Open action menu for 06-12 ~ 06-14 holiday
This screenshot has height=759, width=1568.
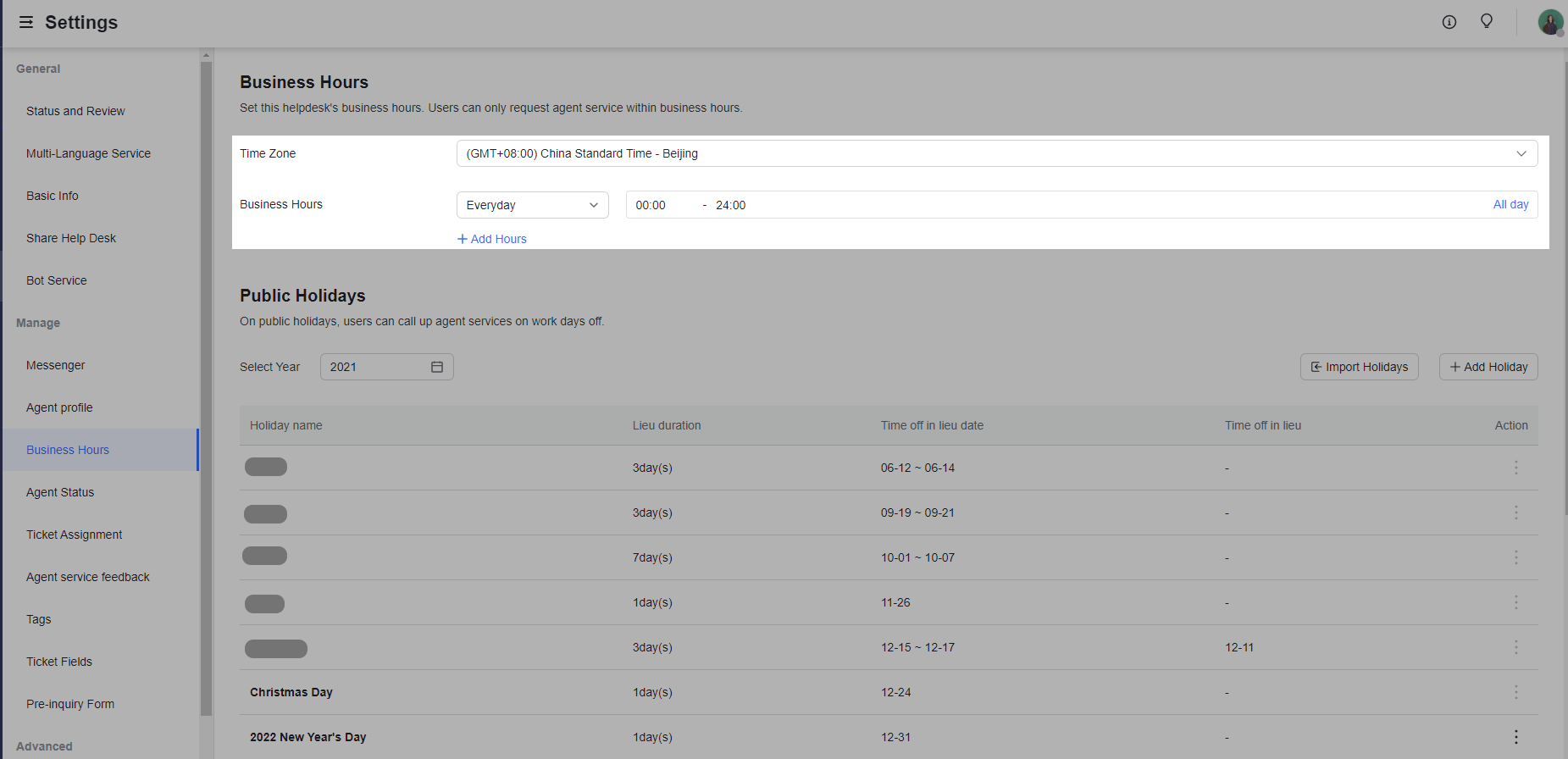(x=1515, y=468)
